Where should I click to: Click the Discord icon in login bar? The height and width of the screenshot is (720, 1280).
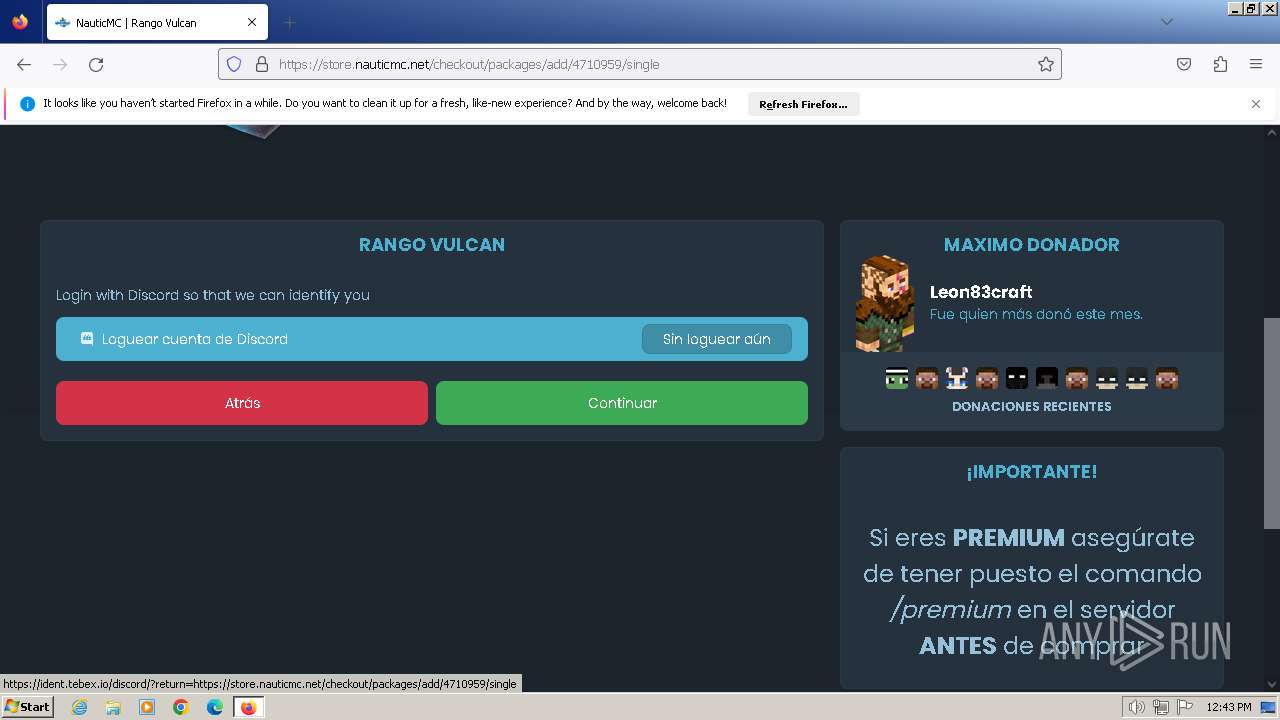(x=87, y=339)
